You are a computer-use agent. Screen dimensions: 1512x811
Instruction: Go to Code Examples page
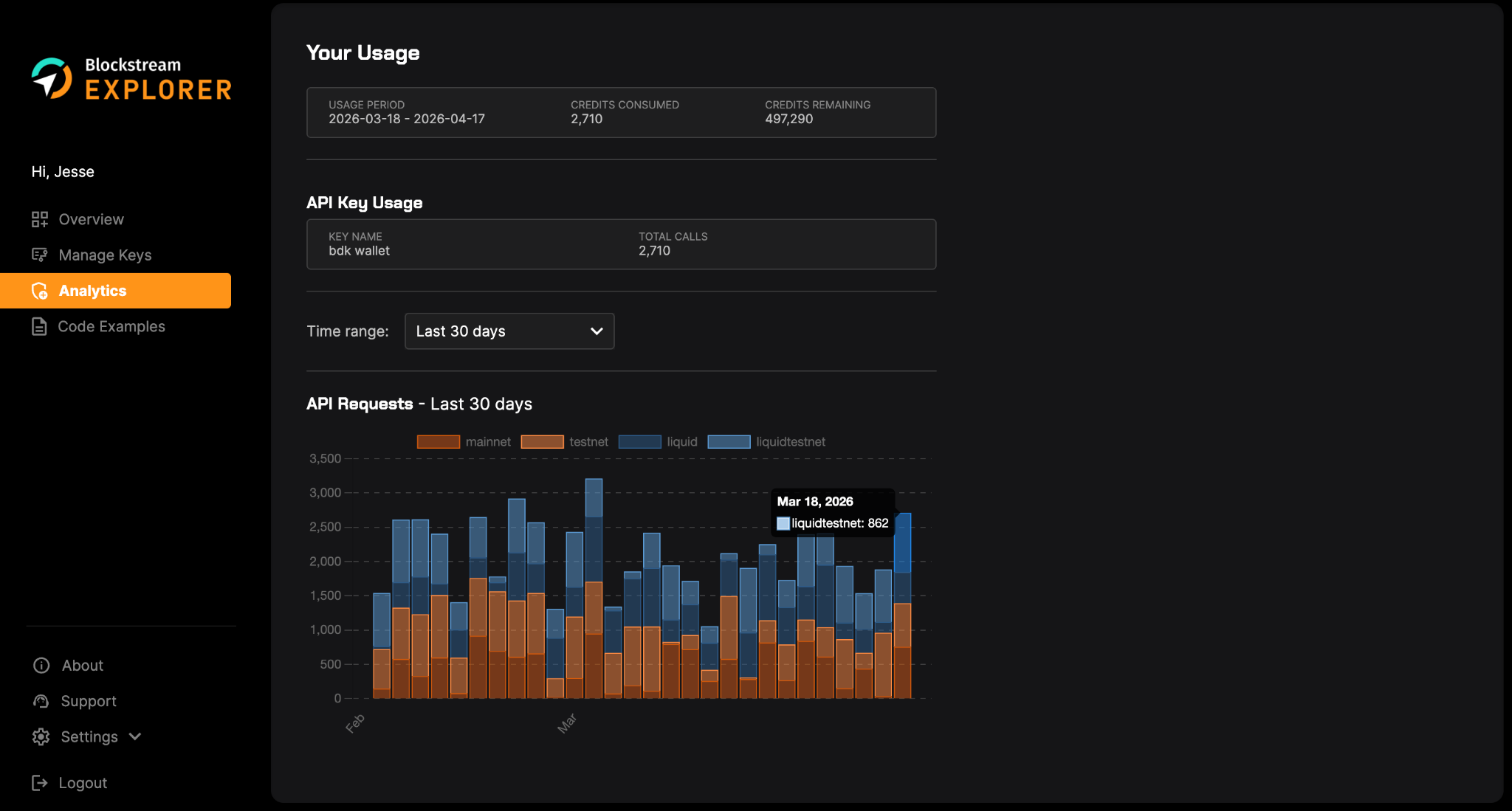click(x=111, y=326)
